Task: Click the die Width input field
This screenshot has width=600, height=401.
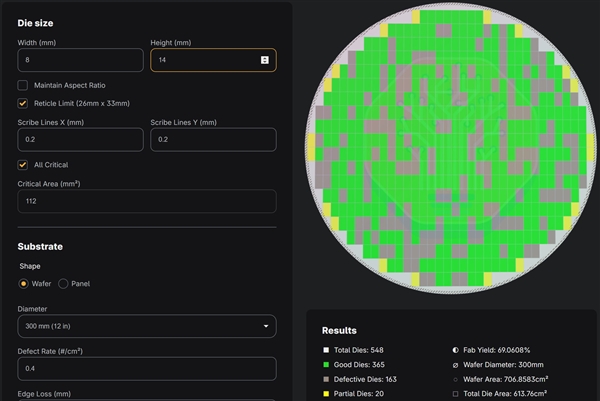Action: pos(80,60)
